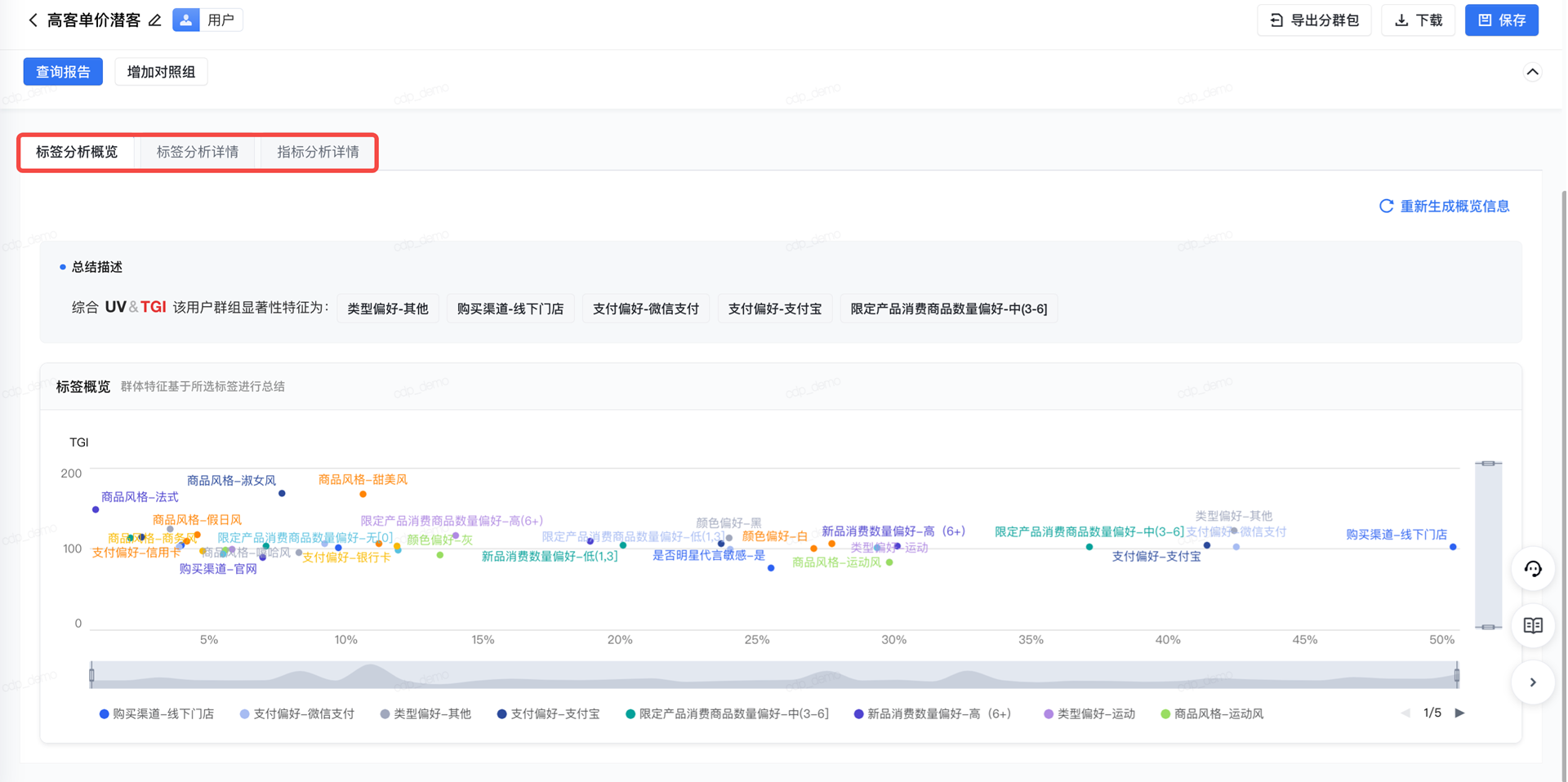Open the book documentation icon

(x=1533, y=625)
